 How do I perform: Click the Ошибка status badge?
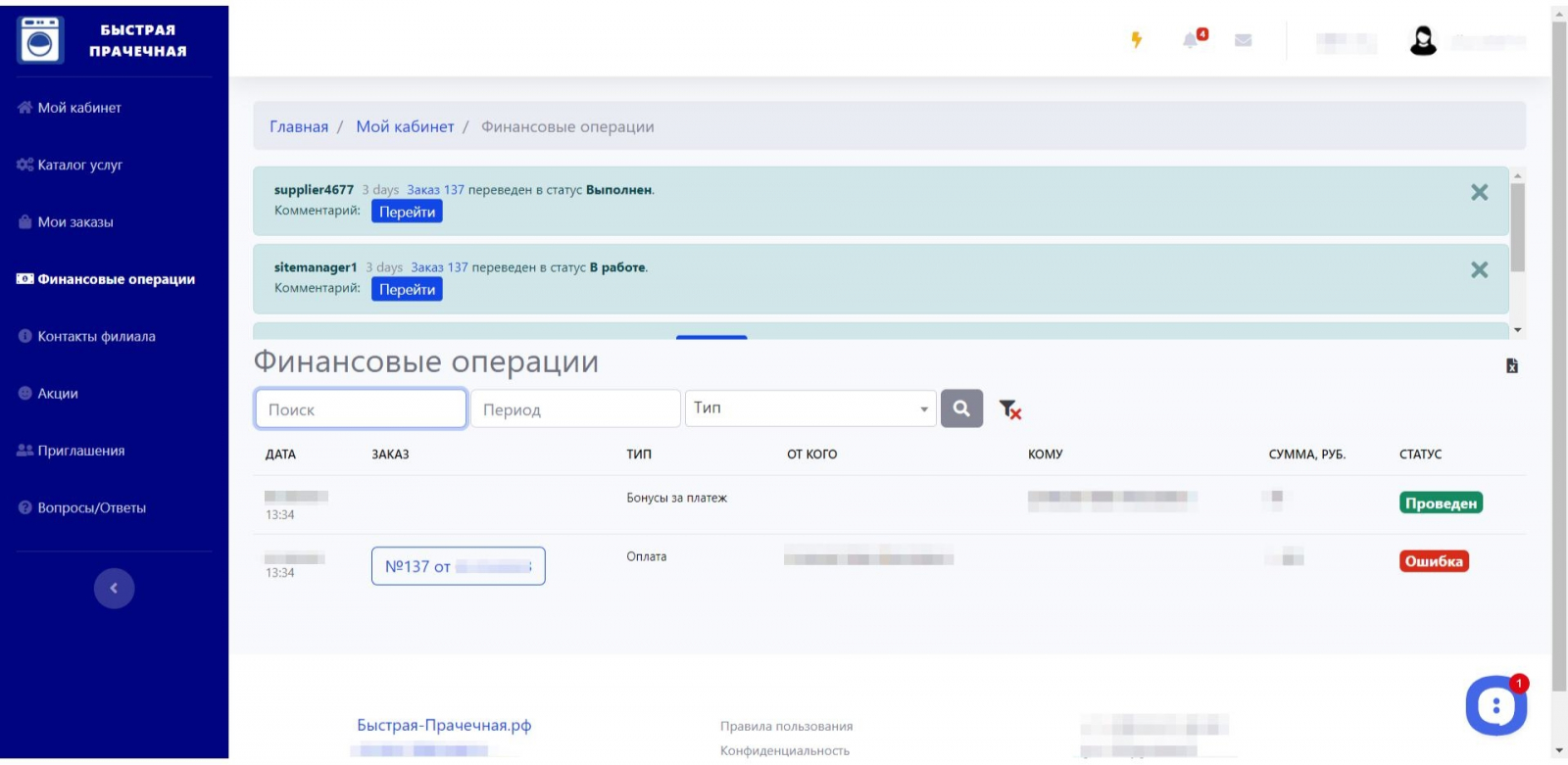(x=1434, y=561)
